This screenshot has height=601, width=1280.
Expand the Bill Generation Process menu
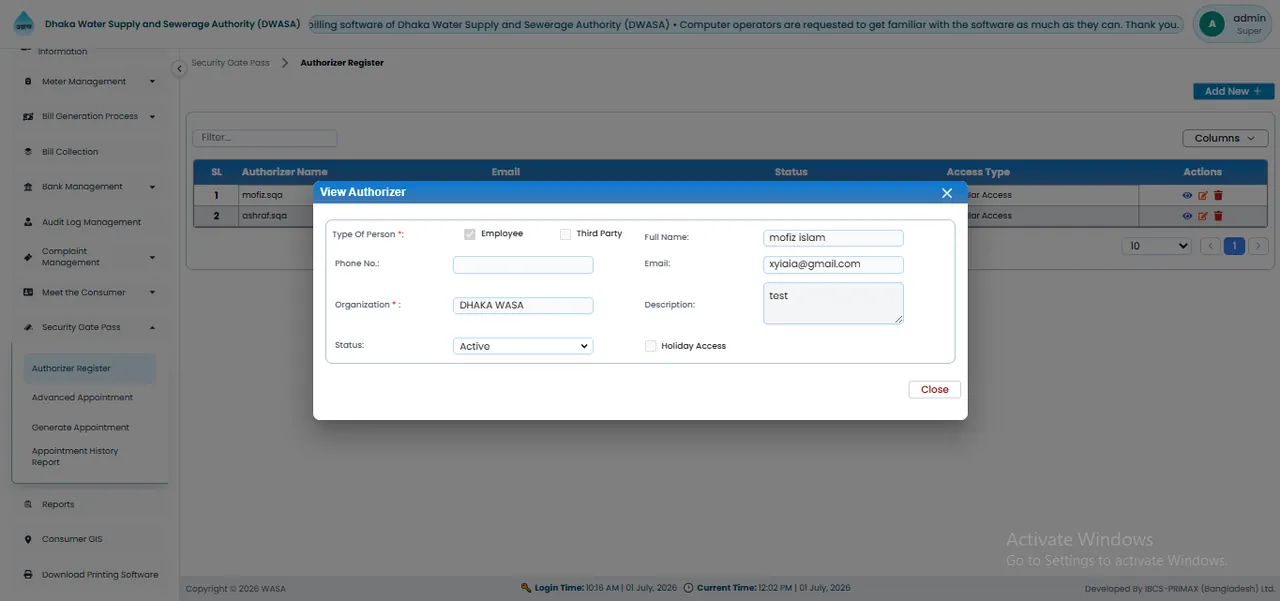tap(153, 117)
